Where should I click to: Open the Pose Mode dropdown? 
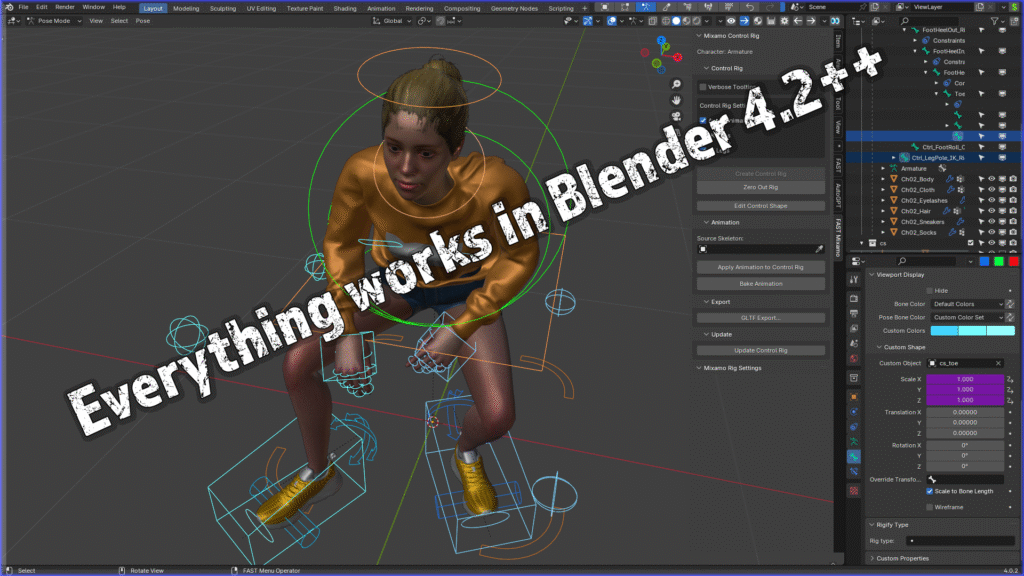[54, 21]
